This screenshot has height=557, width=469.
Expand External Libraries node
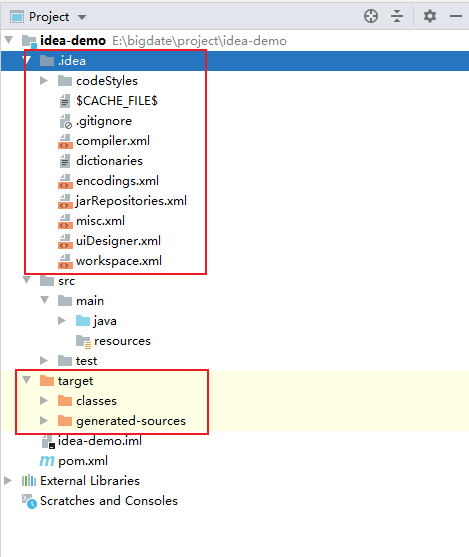click(7, 481)
